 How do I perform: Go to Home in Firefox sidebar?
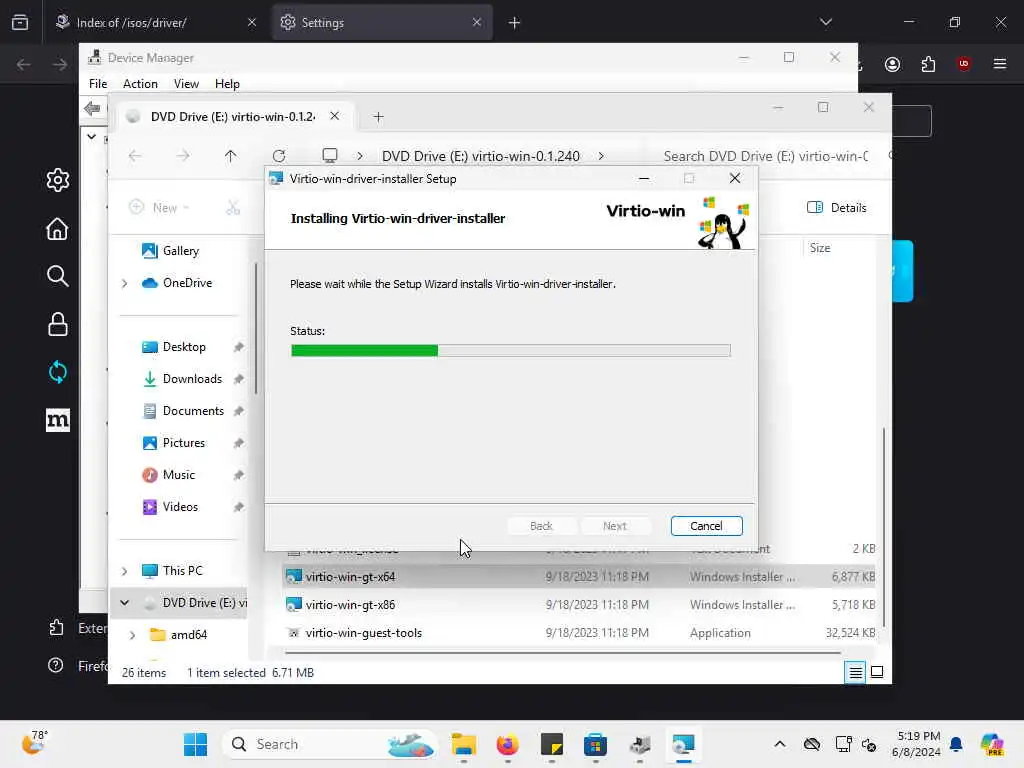(57, 229)
